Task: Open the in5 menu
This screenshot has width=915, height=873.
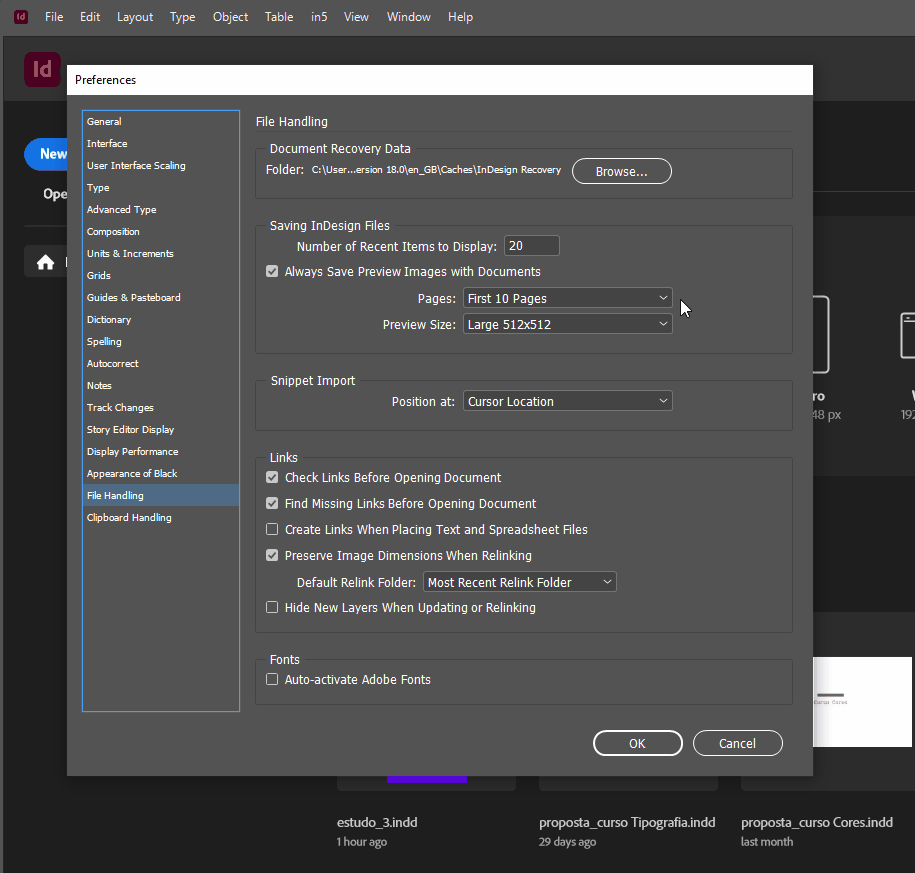Action: pyautogui.click(x=319, y=17)
